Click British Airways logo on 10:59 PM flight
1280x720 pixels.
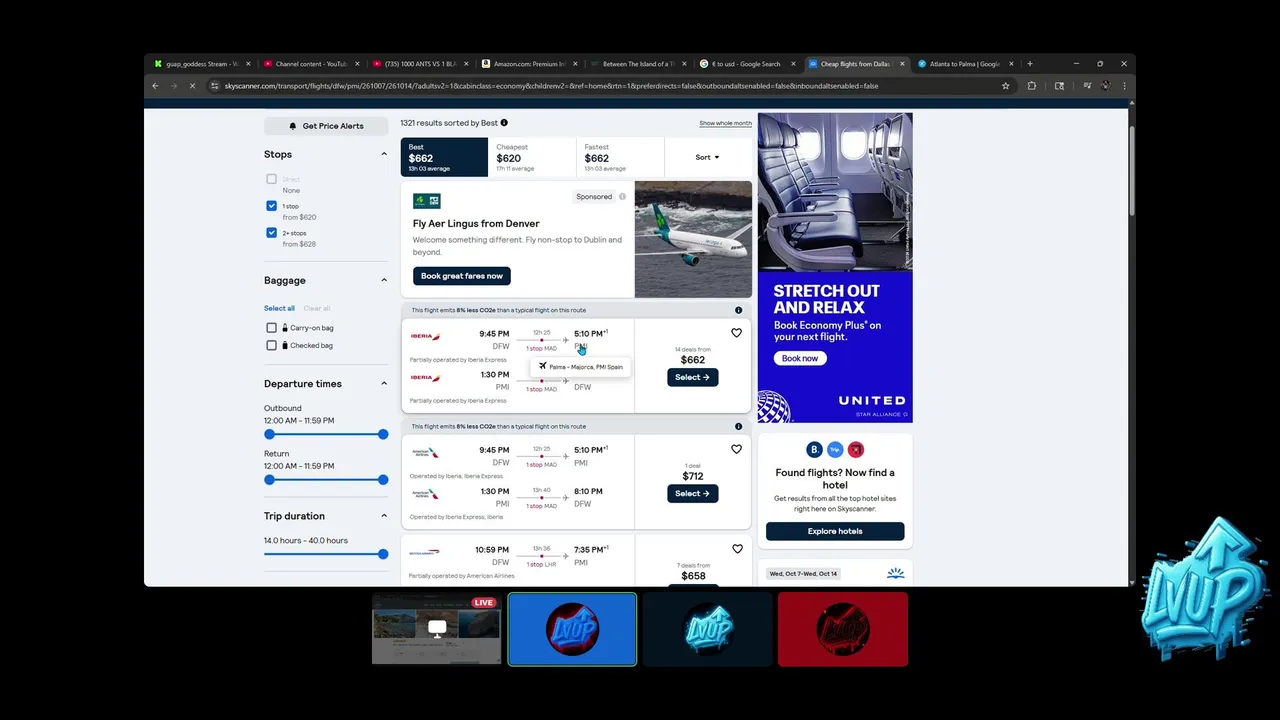tap(424, 552)
